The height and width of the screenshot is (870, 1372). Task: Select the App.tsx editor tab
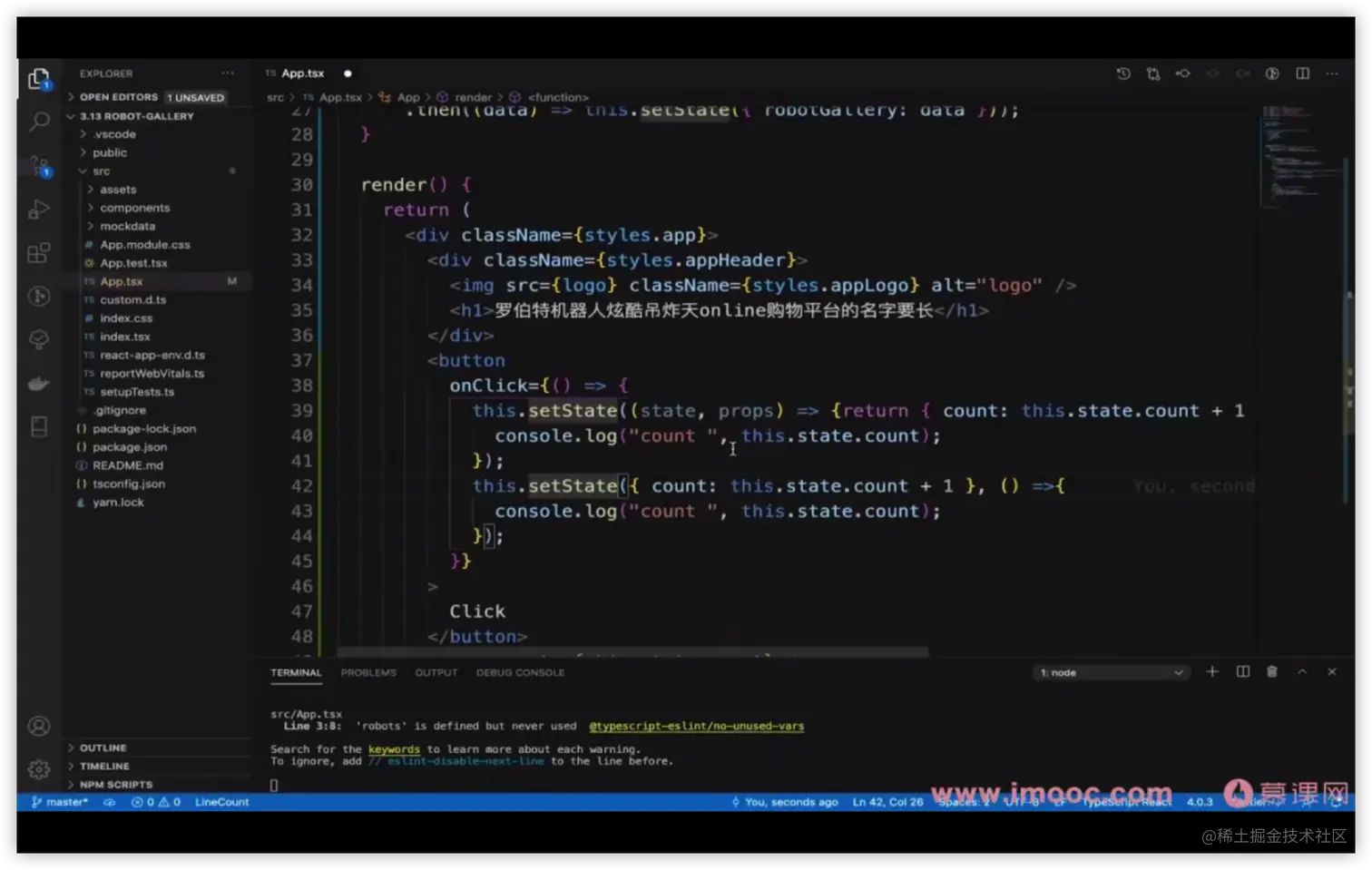coord(303,73)
